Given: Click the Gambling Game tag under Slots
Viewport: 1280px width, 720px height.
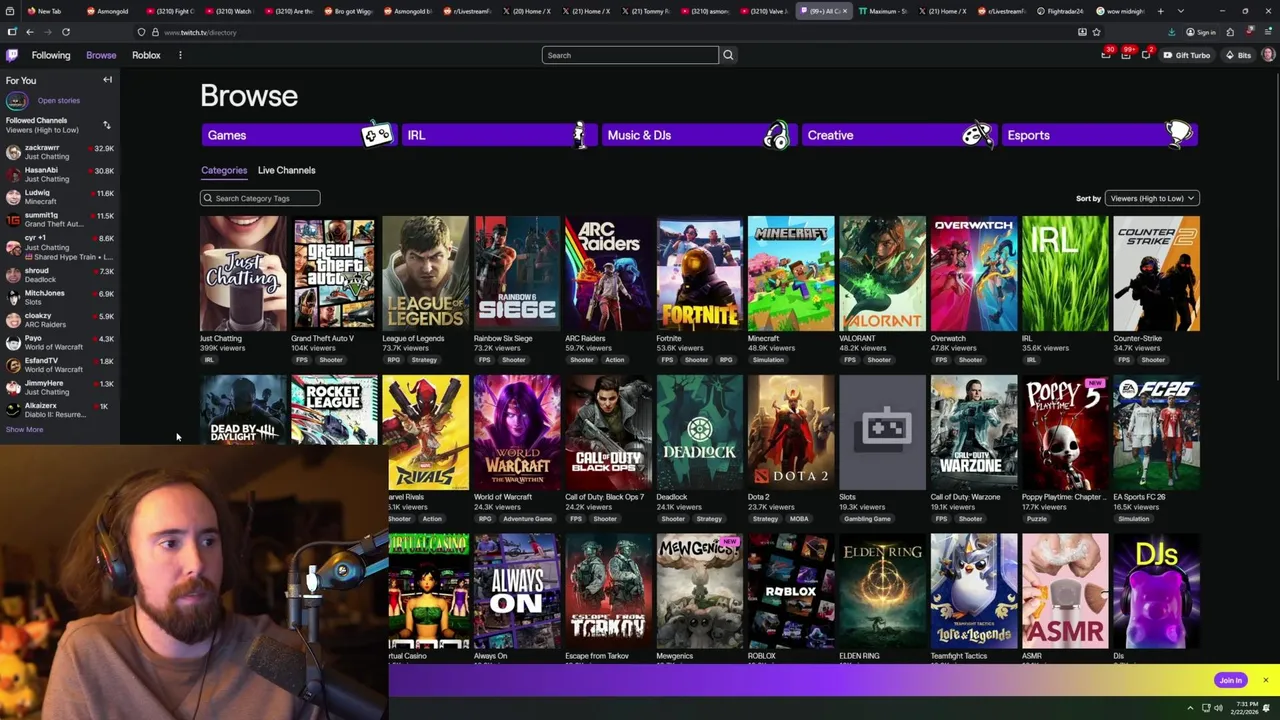Looking at the screenshot, I should pyautogui.click(x=867, y=519).
